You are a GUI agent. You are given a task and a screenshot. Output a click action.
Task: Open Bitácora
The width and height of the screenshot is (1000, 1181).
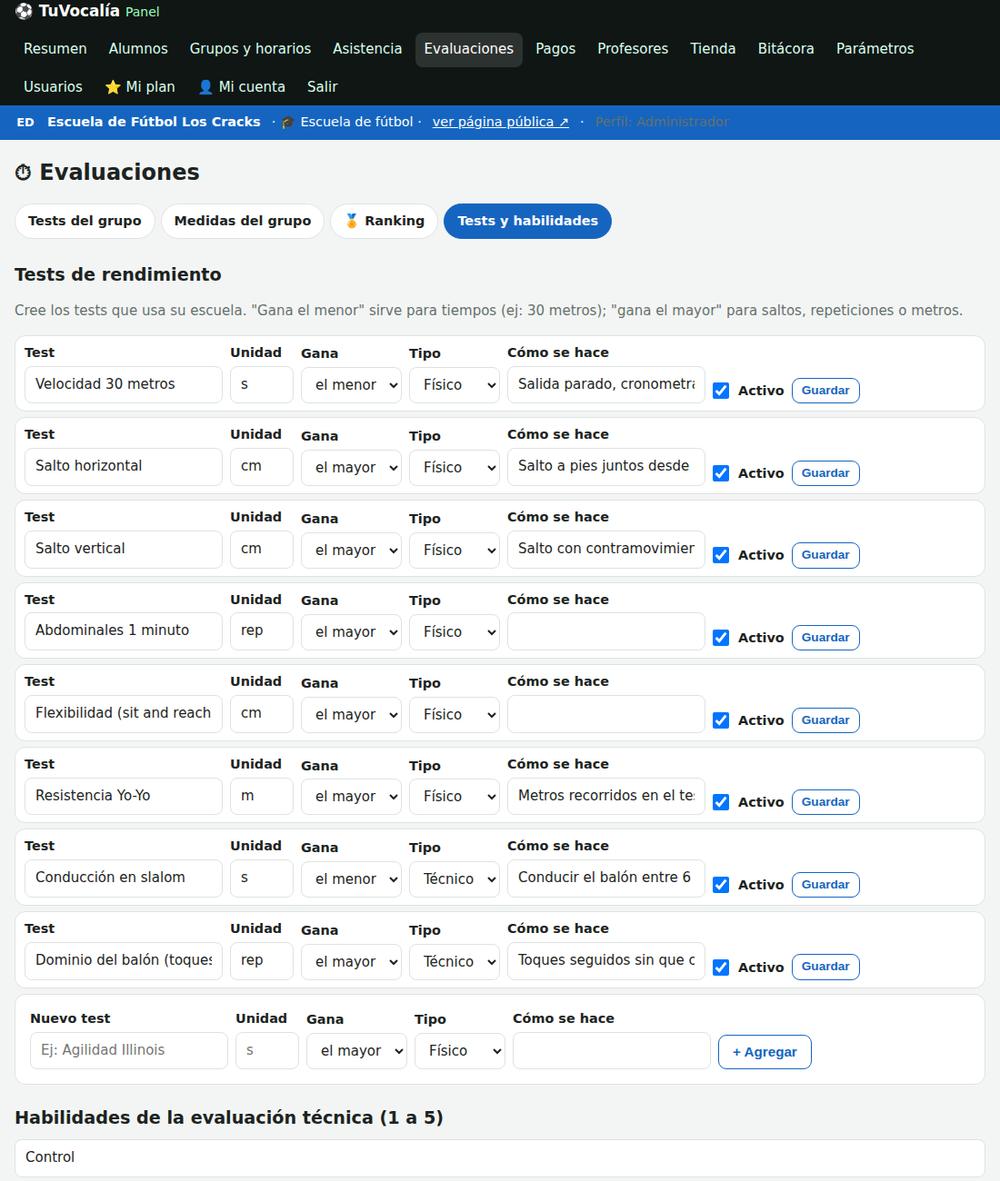785,49
